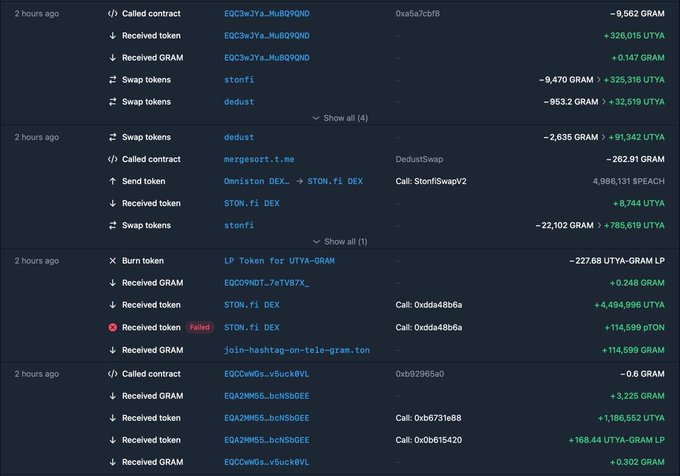Open stonfi link on -22,102 GRAM swap row
Screen dimensions: 680x476
point(239,225)
